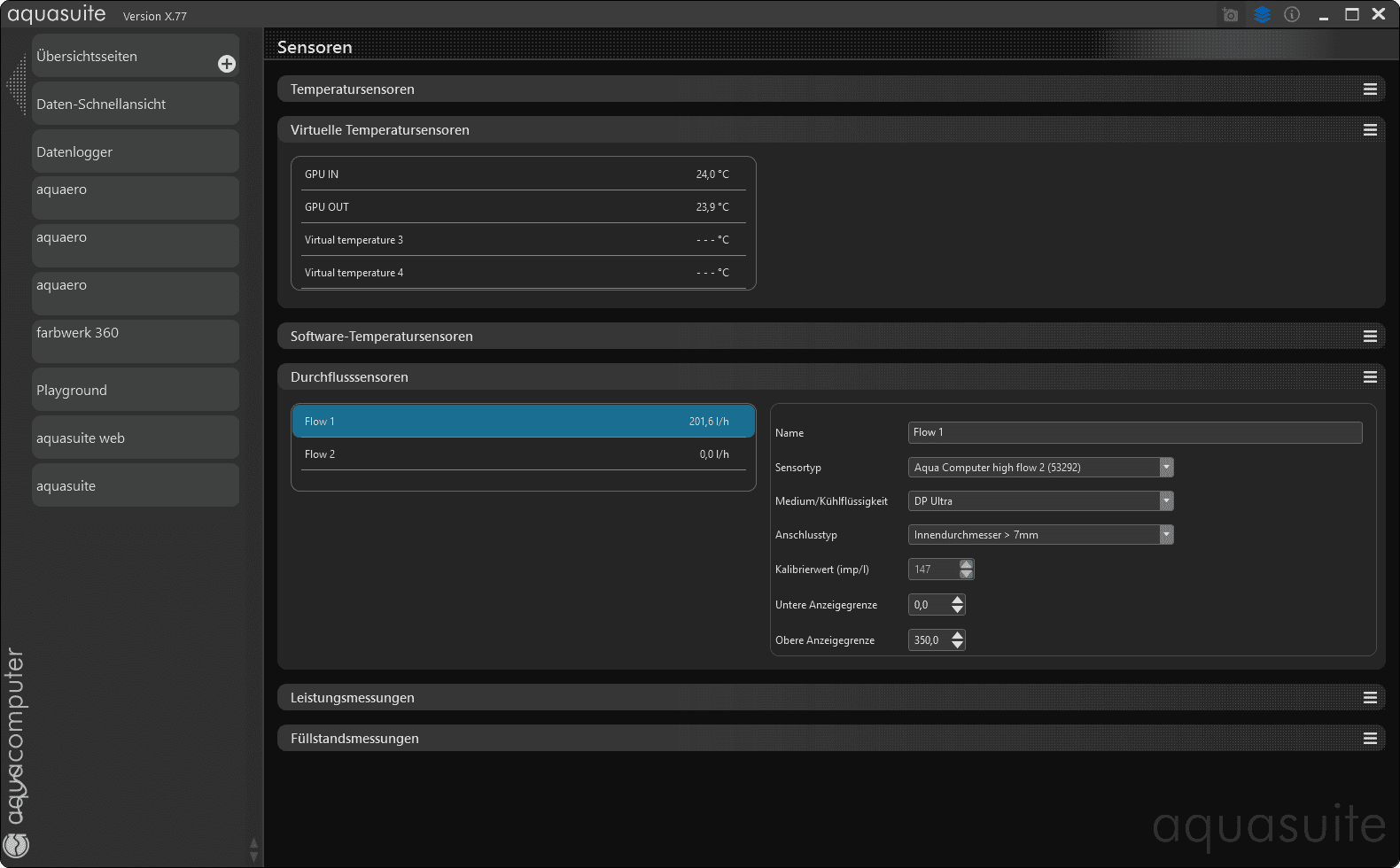Open farbwerk 360 in the sidebar
The height and width of the screenshot is (868, 1400).
(136, 341)
